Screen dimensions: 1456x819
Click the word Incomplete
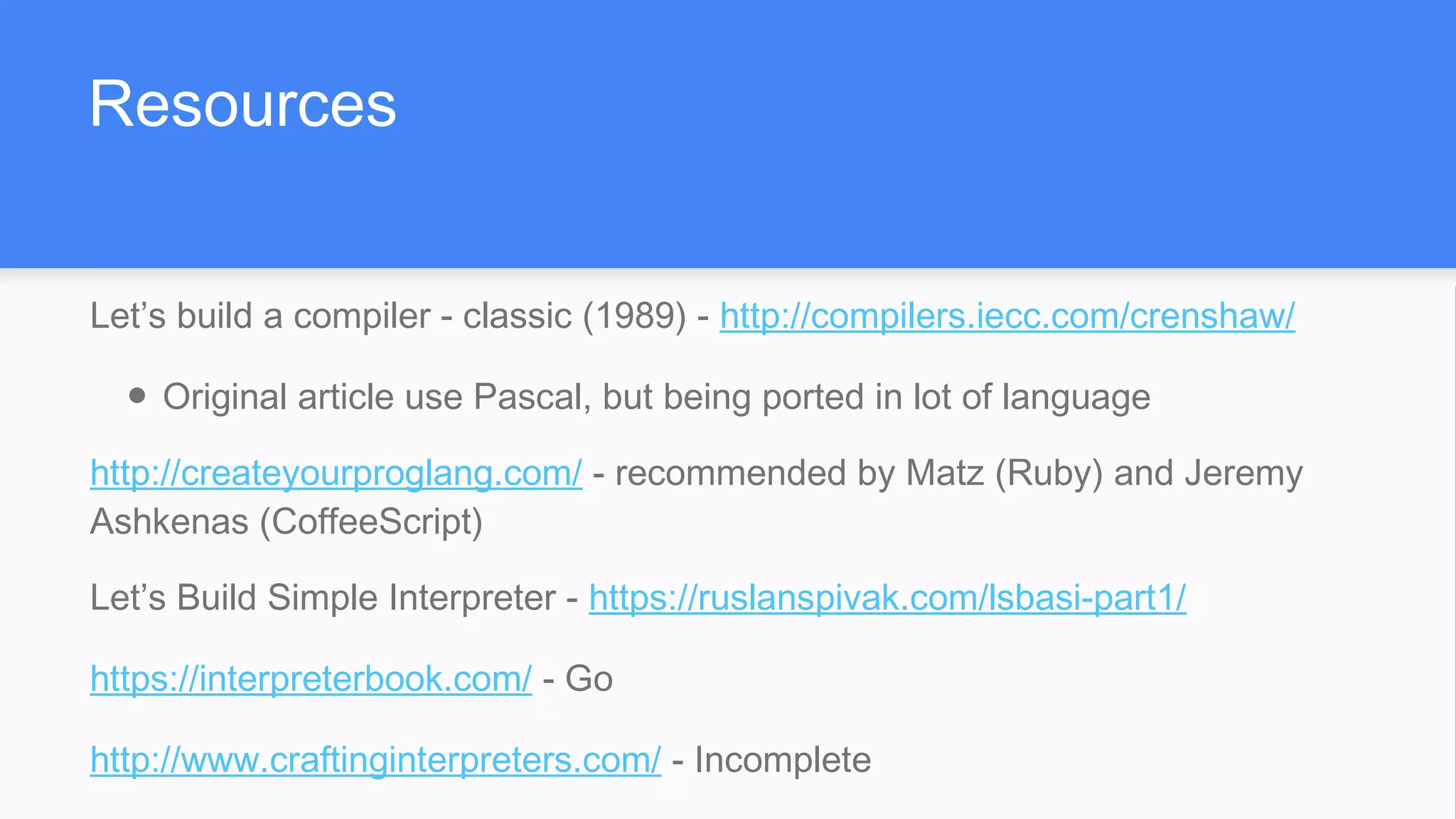[x=782, y=760]
